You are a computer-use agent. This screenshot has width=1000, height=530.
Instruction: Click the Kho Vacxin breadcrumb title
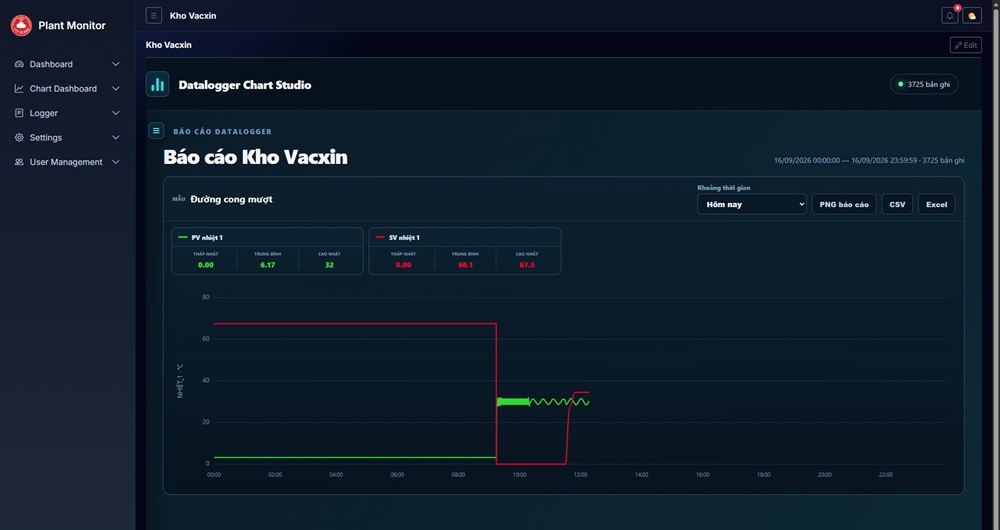click(168, 45)
